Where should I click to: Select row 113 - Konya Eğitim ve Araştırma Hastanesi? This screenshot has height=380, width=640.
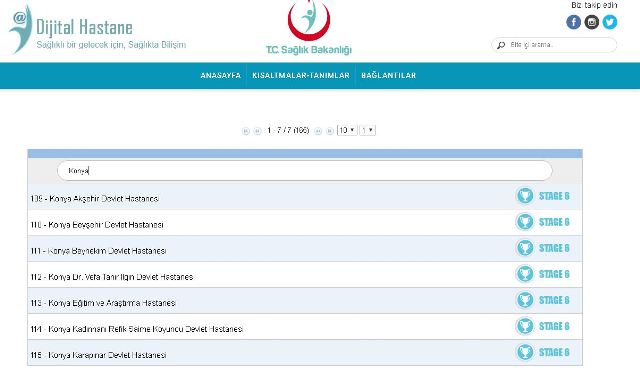click(304, 301)
